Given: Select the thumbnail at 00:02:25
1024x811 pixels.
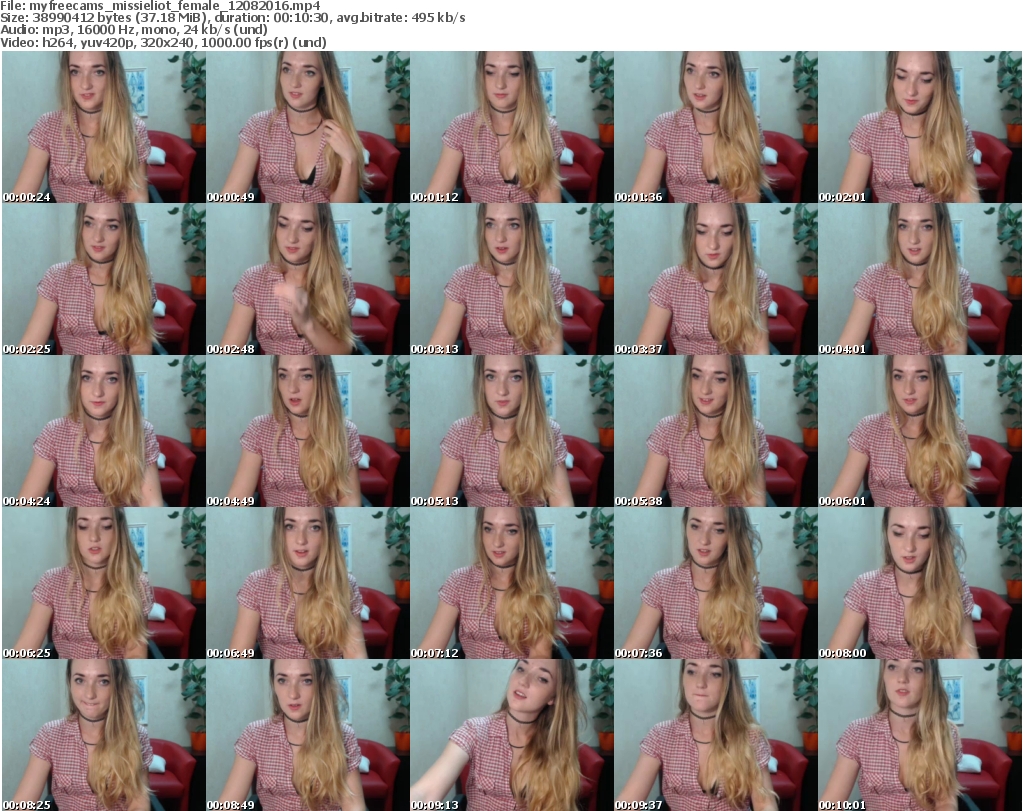Looking at the screenshot, I should click(x=104, y=279).
